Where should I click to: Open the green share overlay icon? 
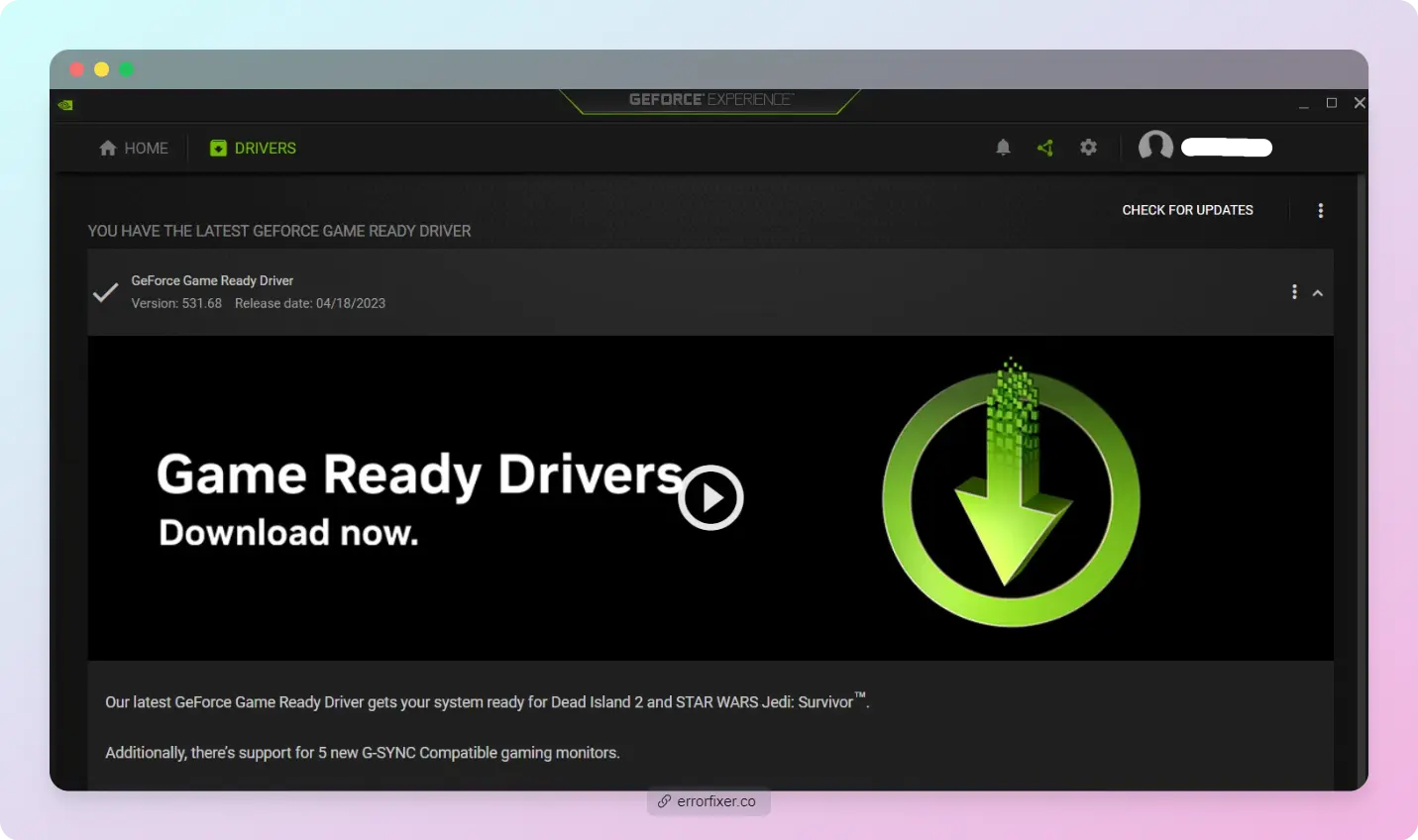1045,148
